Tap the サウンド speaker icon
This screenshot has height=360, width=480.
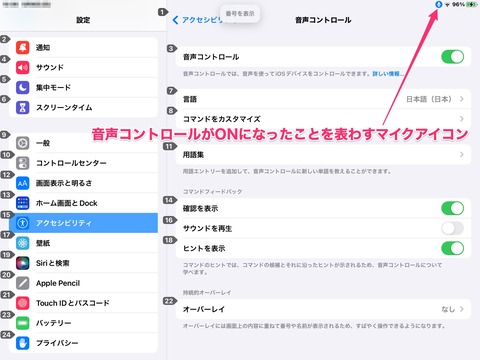pyautogui.click(x=23, y=67)
